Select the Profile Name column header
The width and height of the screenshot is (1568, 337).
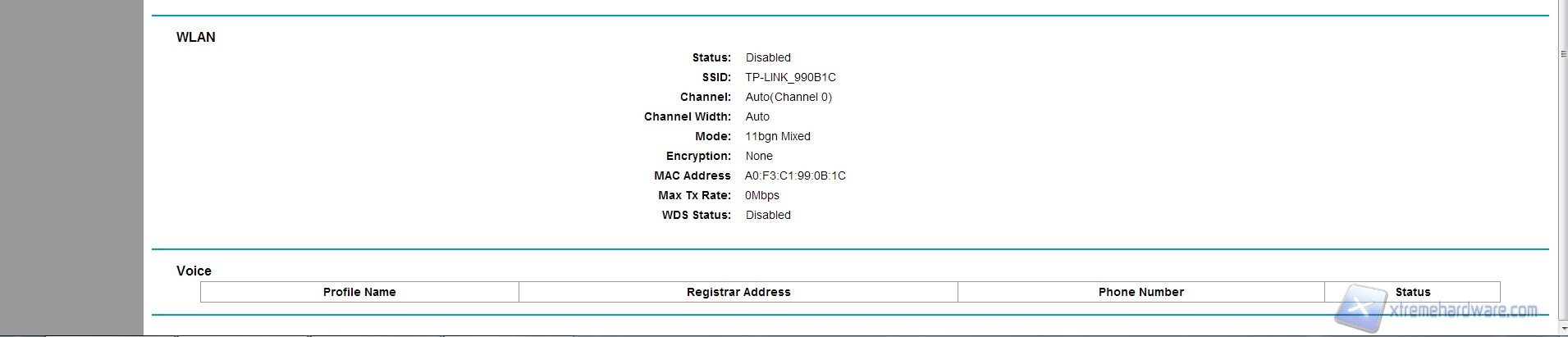[x=359, y=293]
